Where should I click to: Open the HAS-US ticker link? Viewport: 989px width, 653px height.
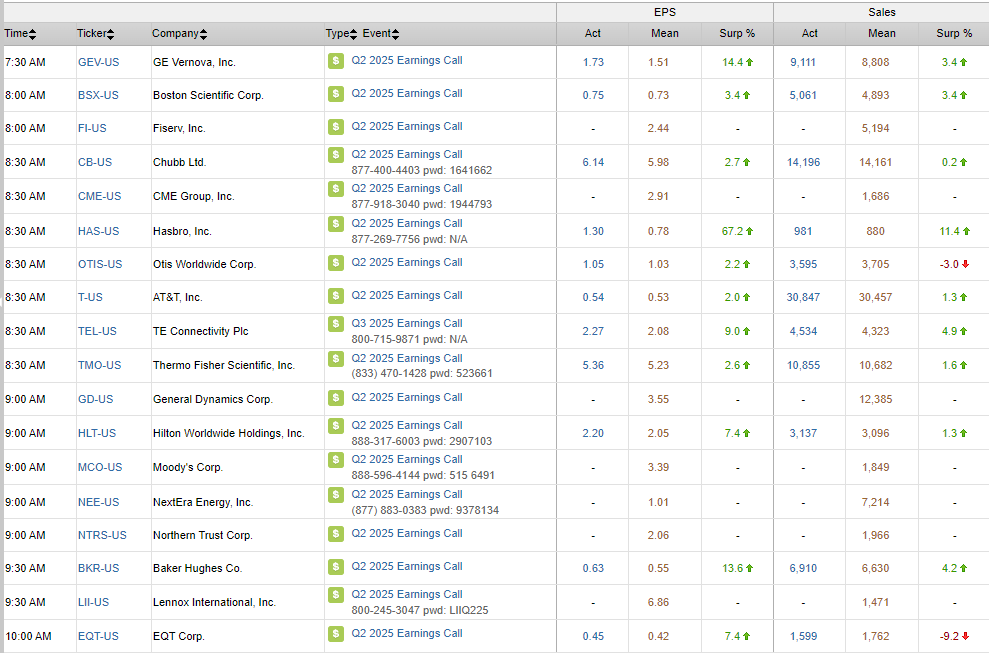98,231
